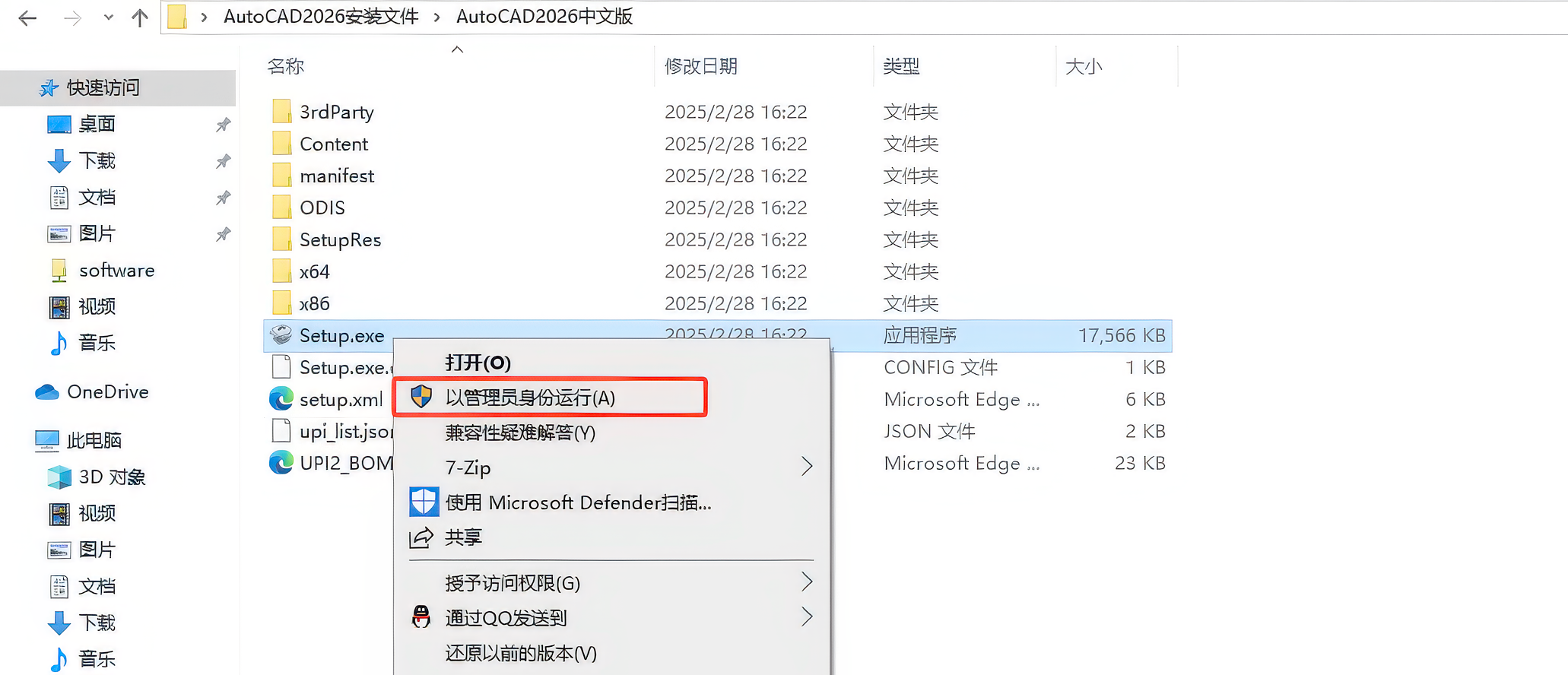Viewport: 1568px width, 675px height.
Task: Select the x86 folder icon
Action: click(x=281, y=303)
